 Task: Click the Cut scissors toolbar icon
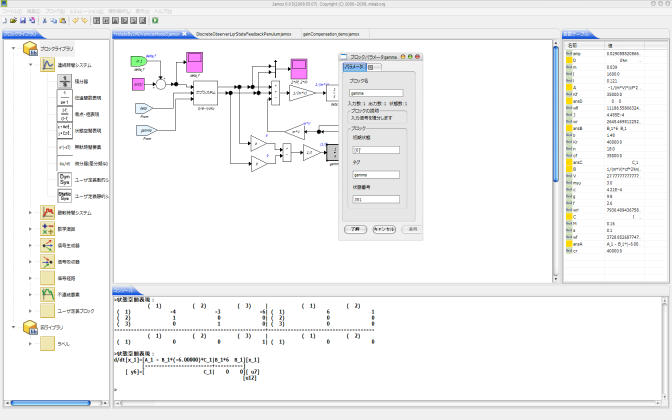46,19
